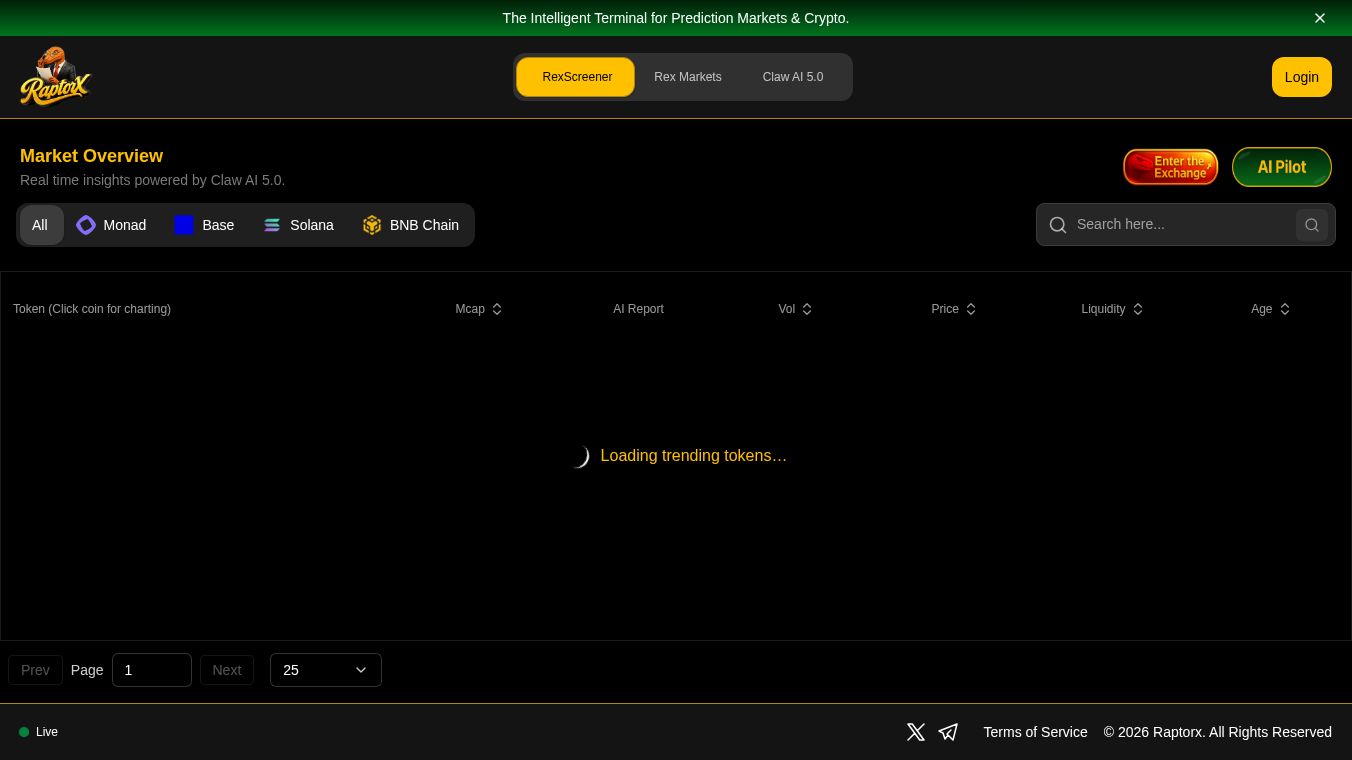Click the magnifier icon inside search field

tap(1058, 225)
